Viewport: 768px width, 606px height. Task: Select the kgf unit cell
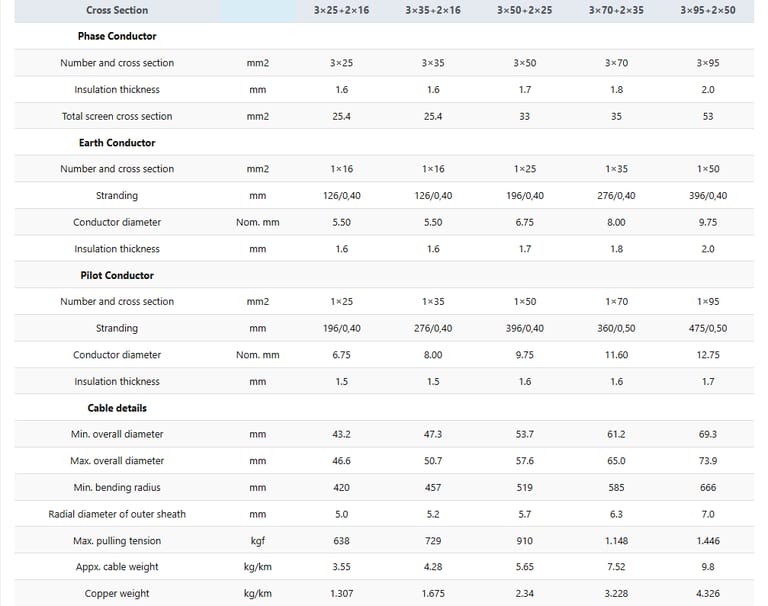coord(257,541)
